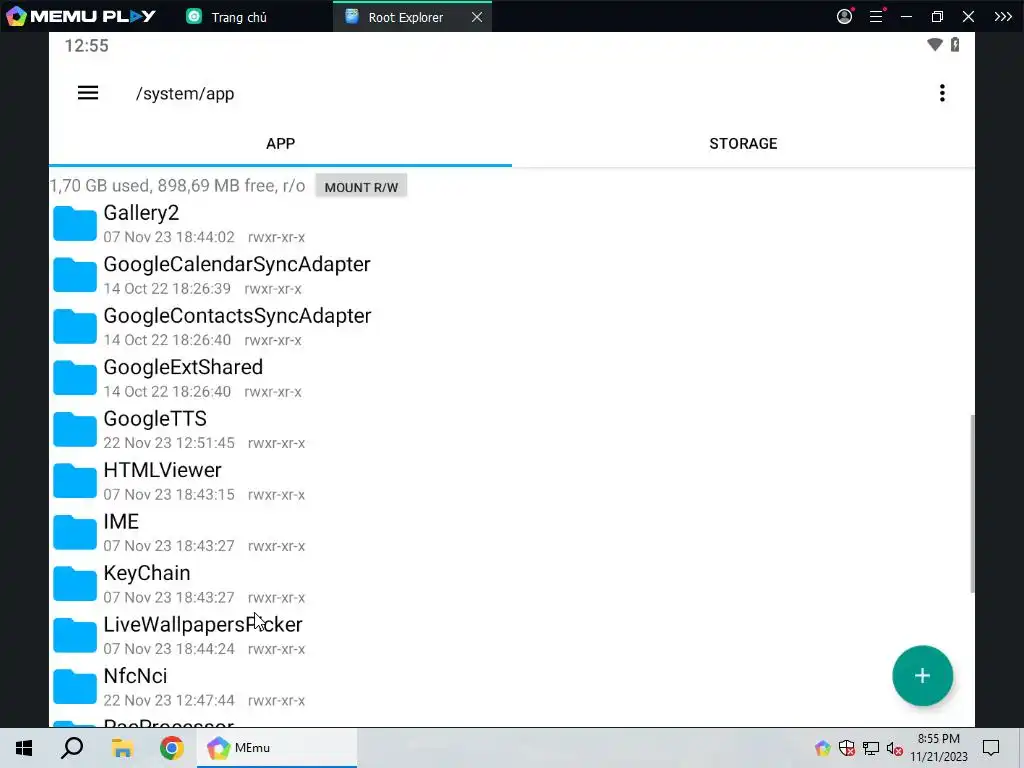
Task: Click the MEmu Play logo
Action: (81, 16)
